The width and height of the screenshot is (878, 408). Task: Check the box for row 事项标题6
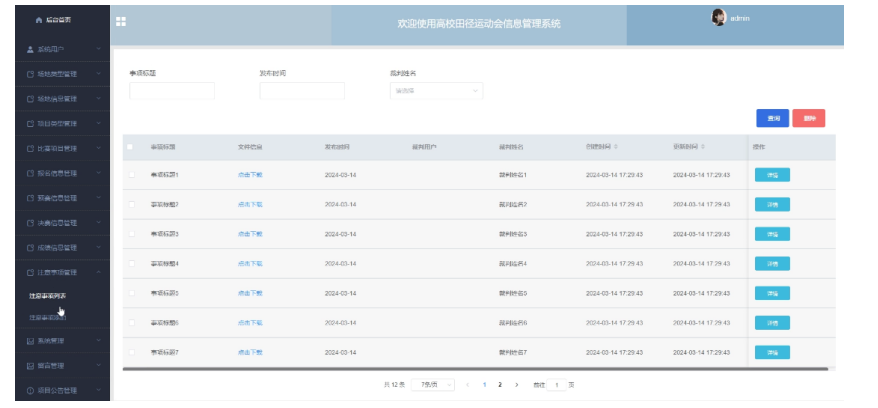[132, 323]
